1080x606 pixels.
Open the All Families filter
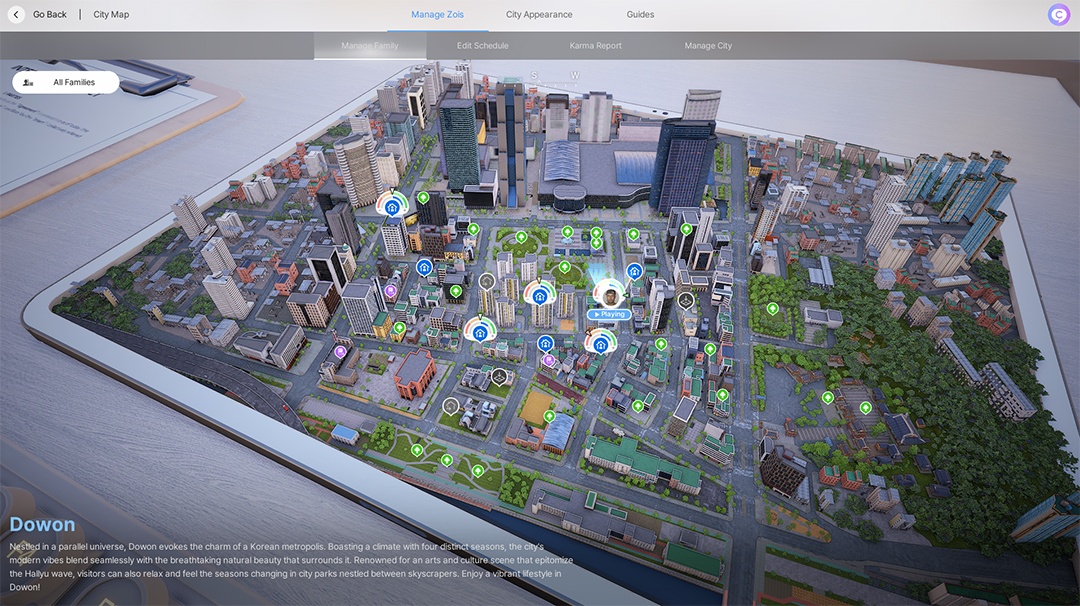tap(66, 82)
